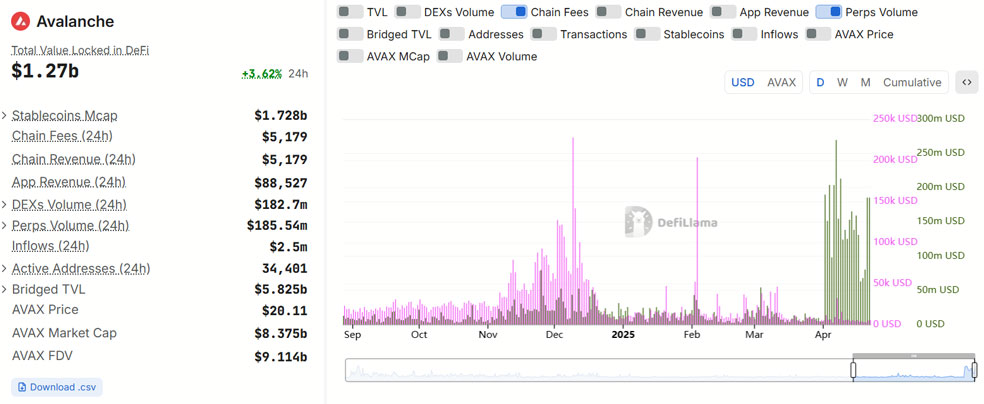Screen dimensions: 984x404
Task: Click the Avalanche chain title
Action: point(75,21)
